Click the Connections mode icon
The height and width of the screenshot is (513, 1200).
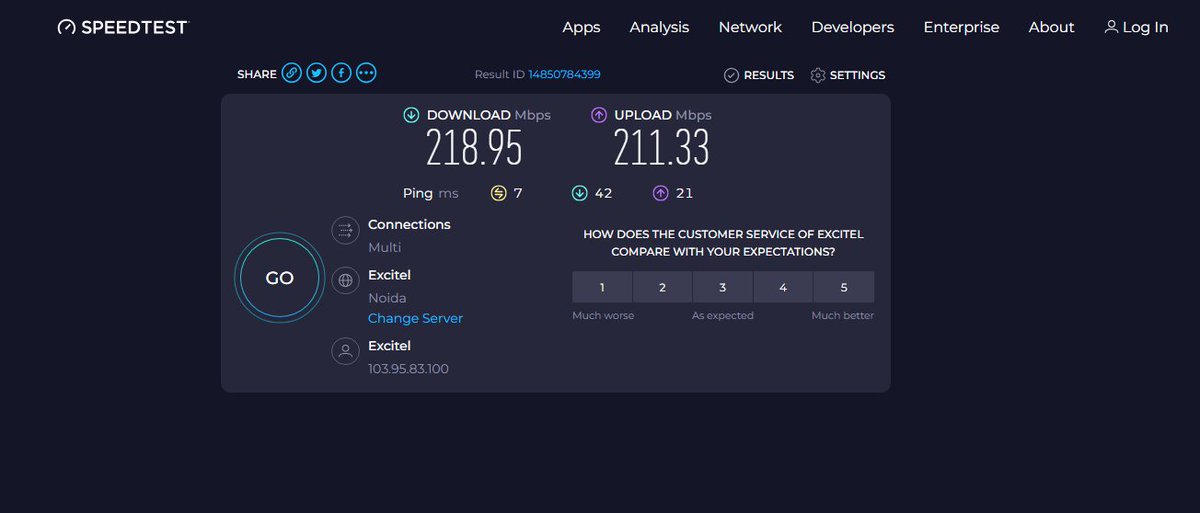point(345,230)
